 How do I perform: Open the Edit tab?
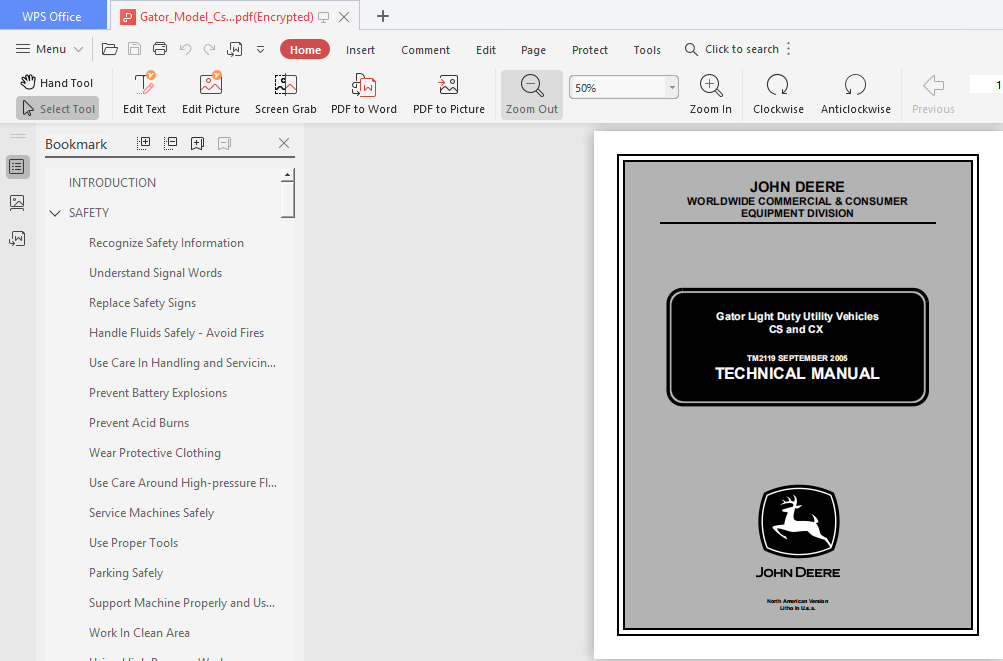[x=486, y=50]
